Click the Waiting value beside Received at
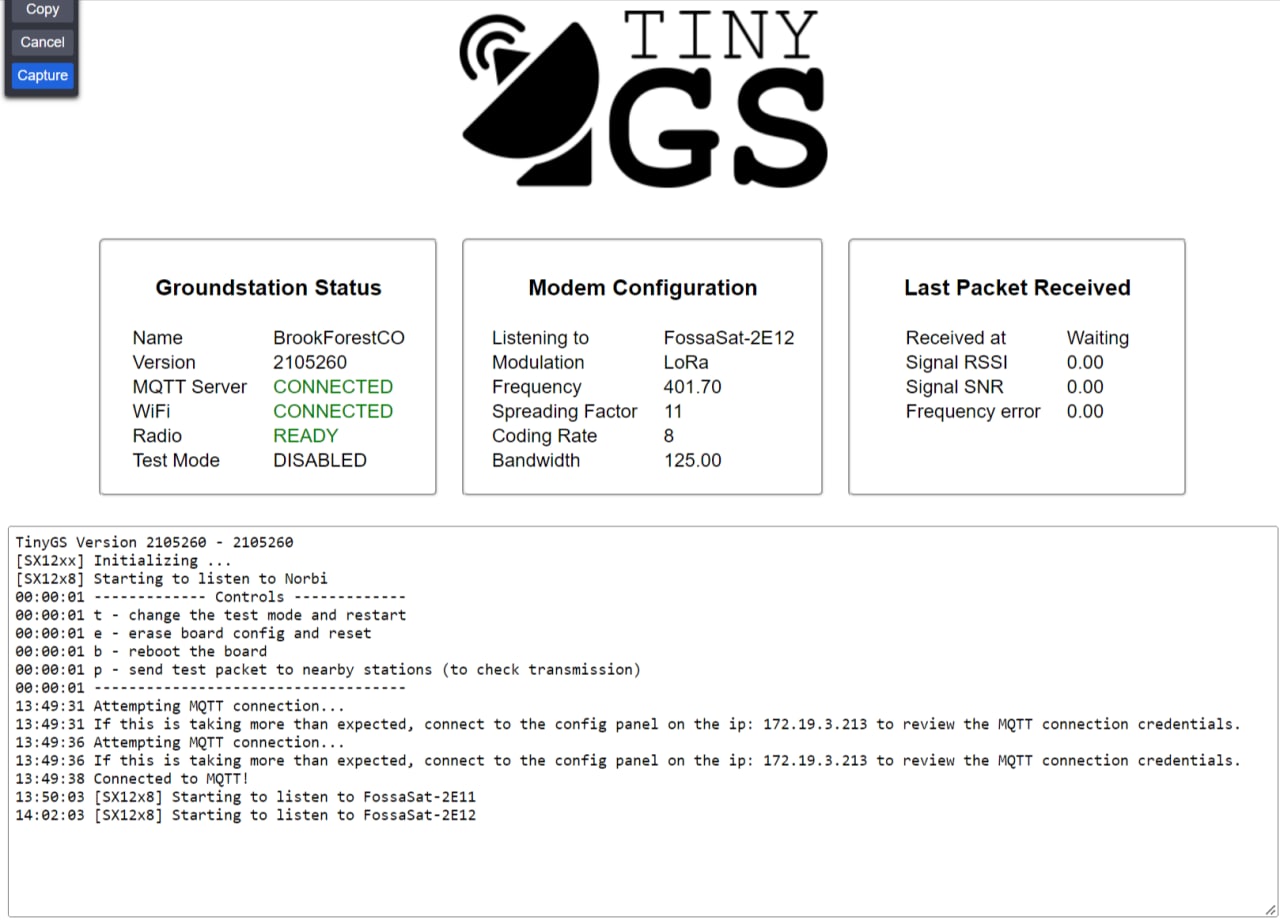 1097,338
